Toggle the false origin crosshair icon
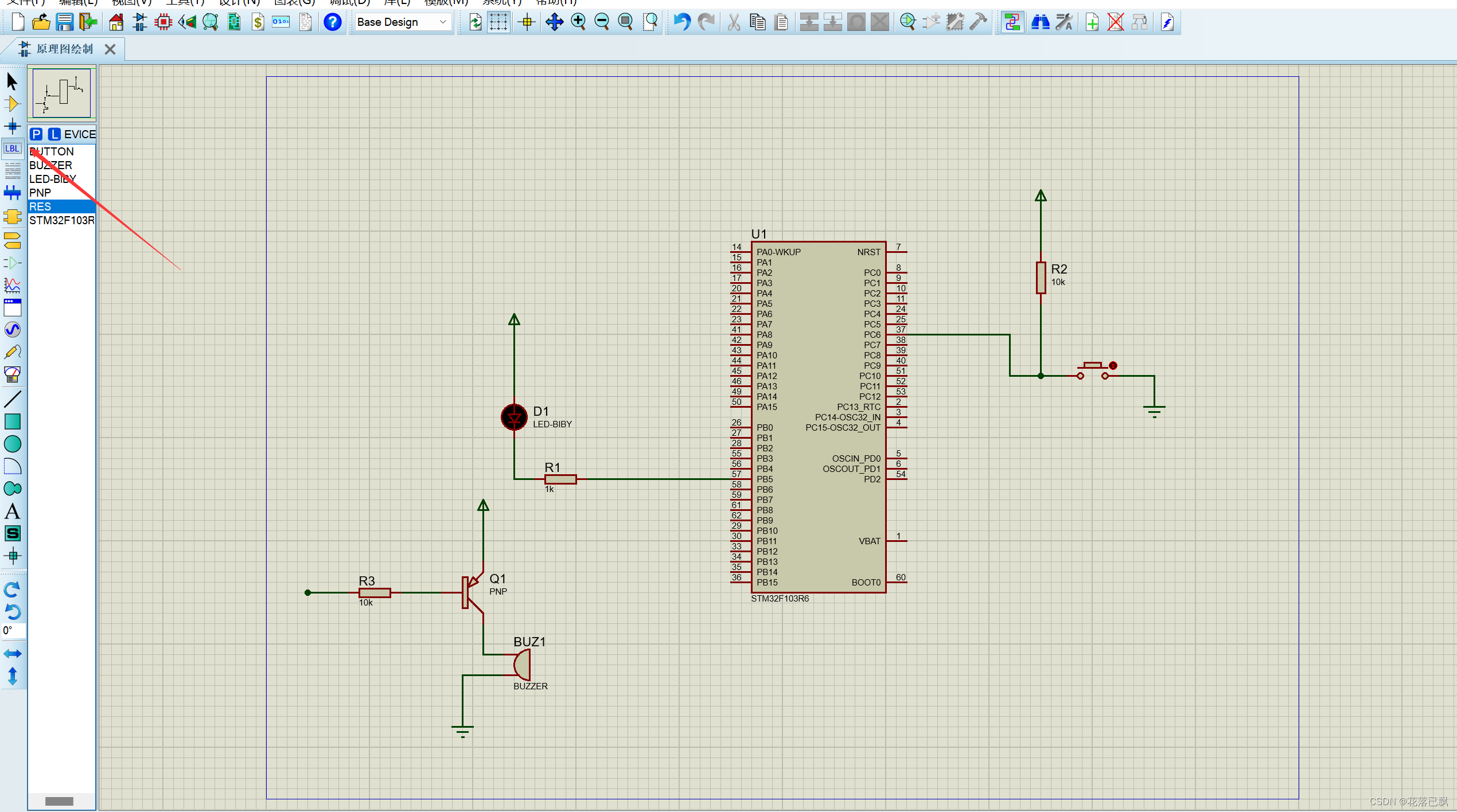Screen dimensions: 1457x812 [x=527, y=22]
